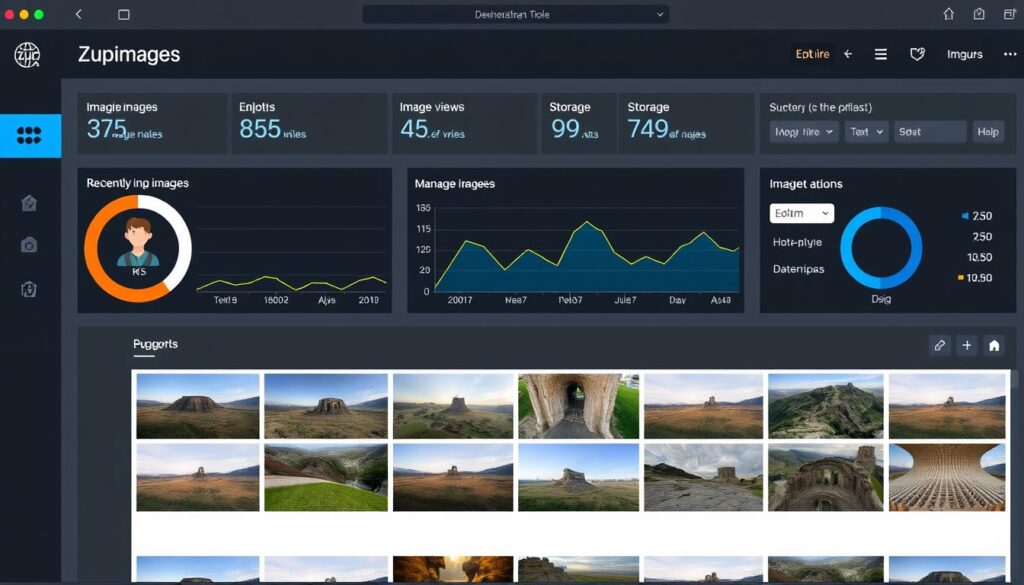Image resolution: width=1024 pixels, height=585 pixels.
Task: Open the tabs overview icon in title bar
Action: [x=1009, y=14]
